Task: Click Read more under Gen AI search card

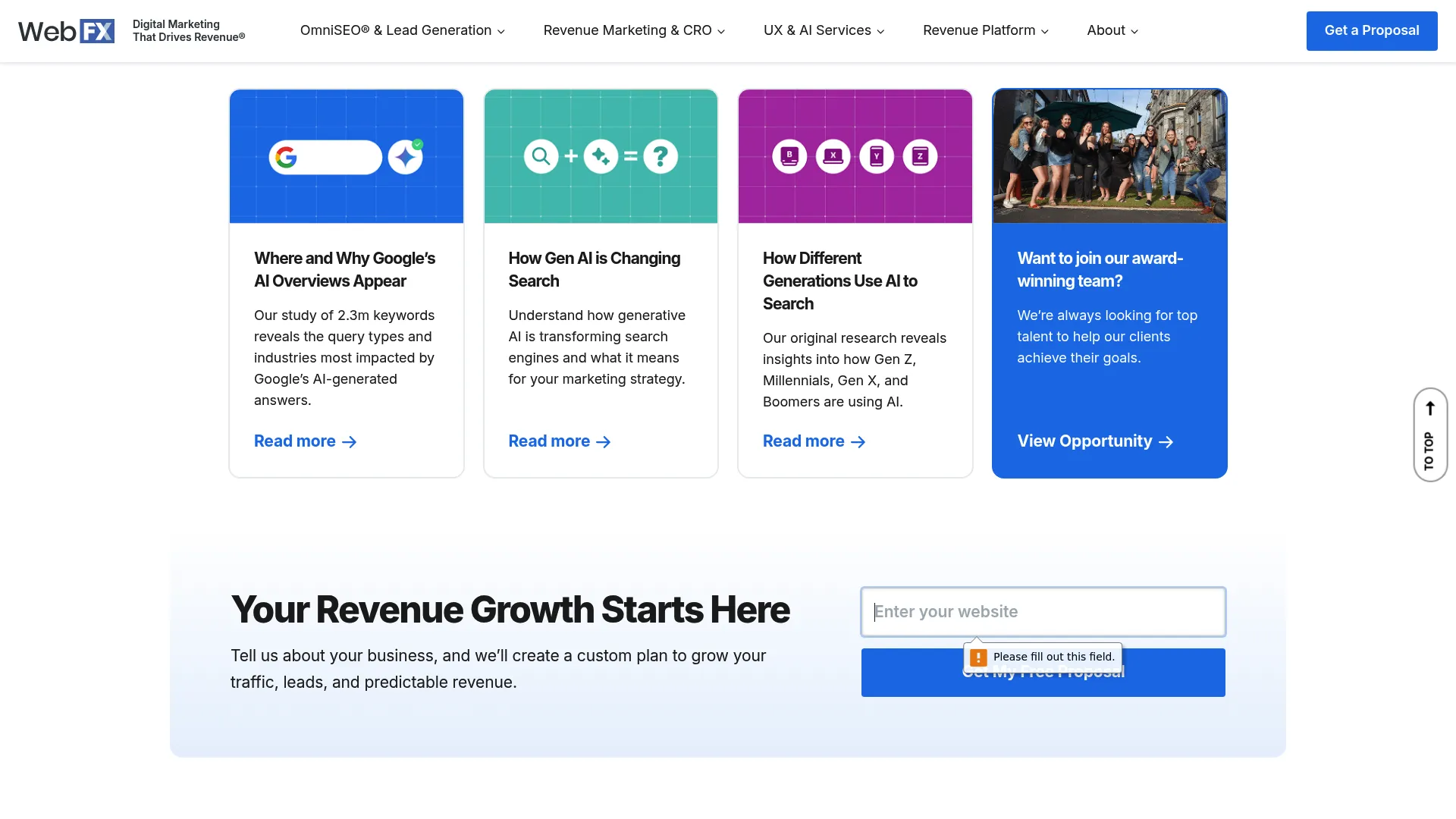Action: pos(548,441)
